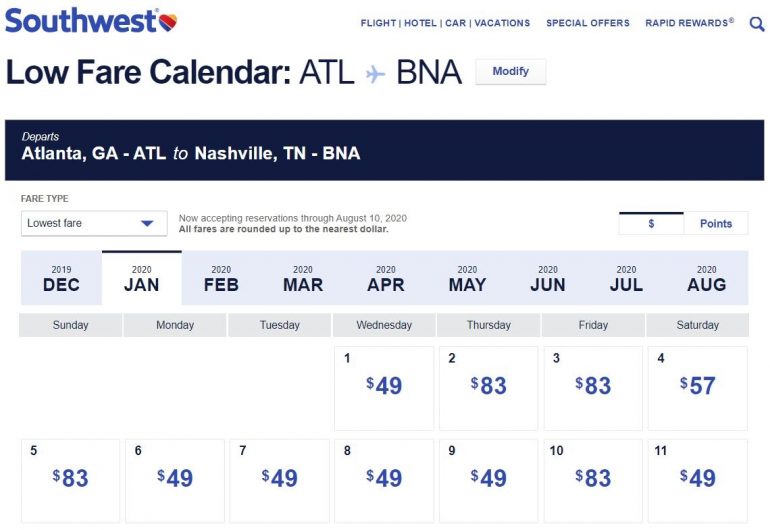This screenshot has height=530, width=770.
Task: Select the 2019 DEC month tab
Action: point(61,278)
